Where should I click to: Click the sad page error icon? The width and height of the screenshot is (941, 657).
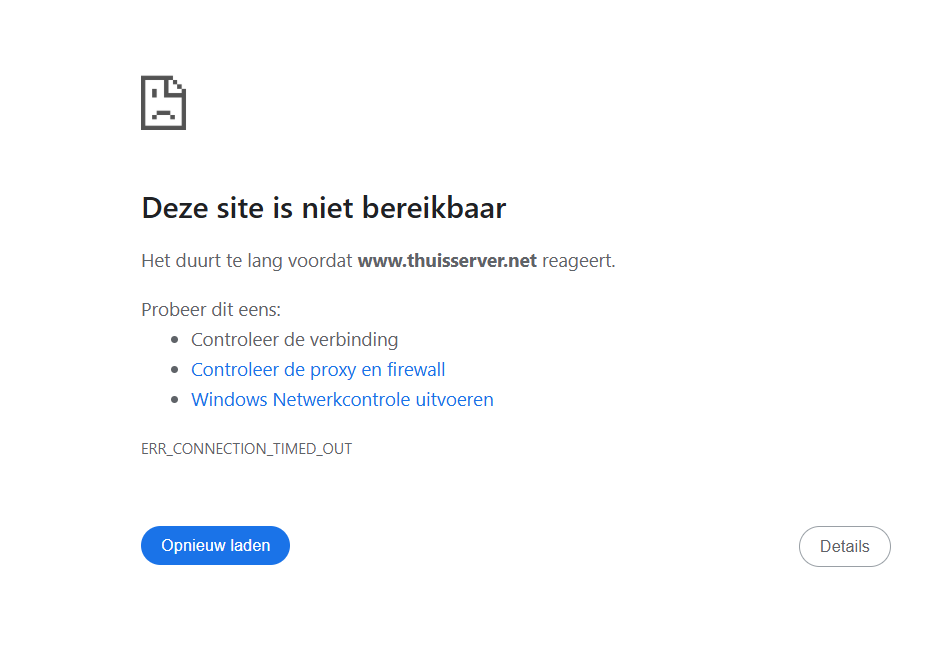coord(163,103)
